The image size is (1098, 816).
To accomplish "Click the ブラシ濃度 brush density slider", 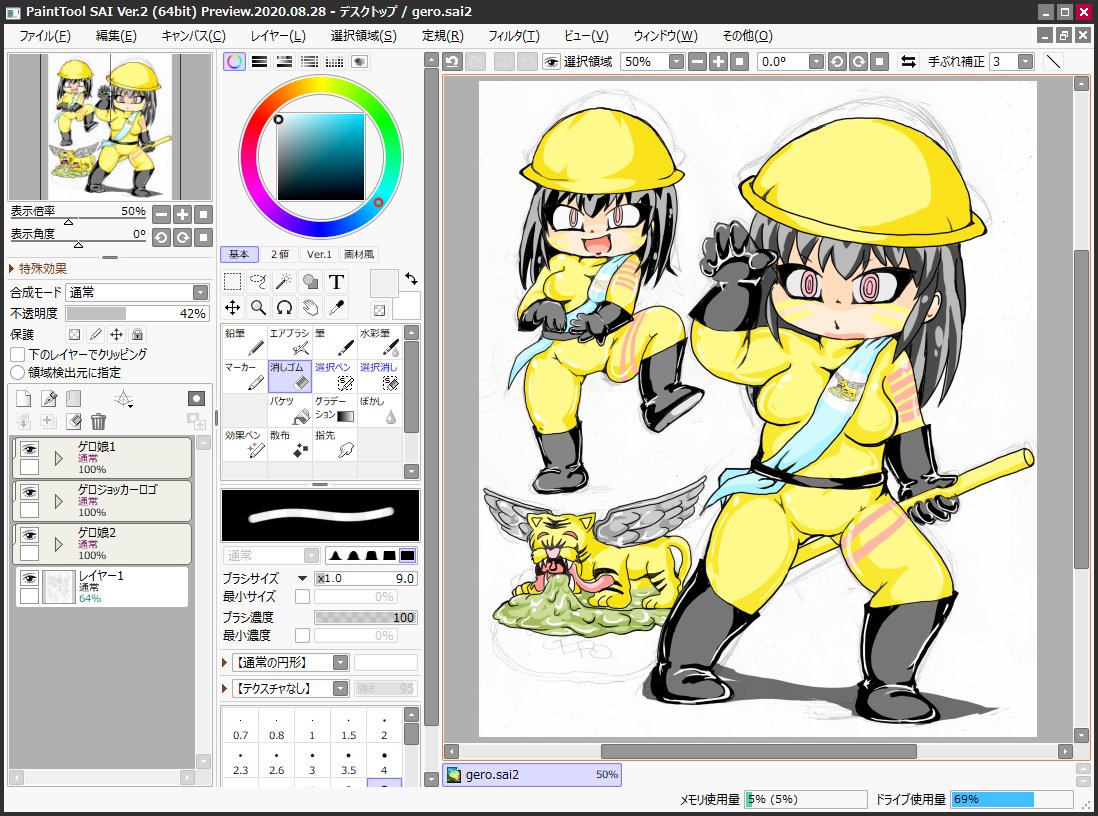I will coord(366,618).
